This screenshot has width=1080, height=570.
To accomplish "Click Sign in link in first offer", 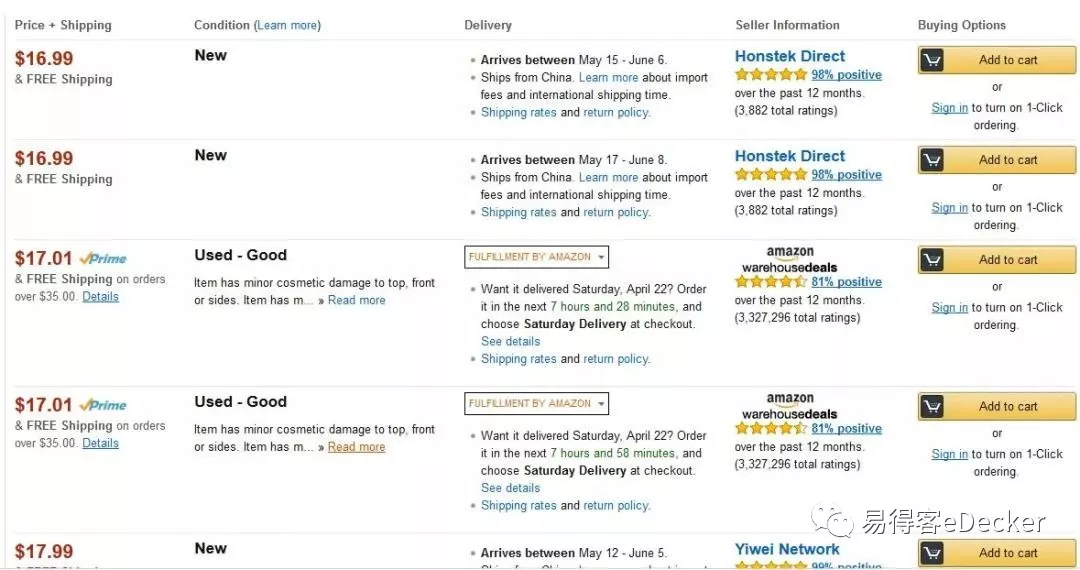I will click(949, 108).
